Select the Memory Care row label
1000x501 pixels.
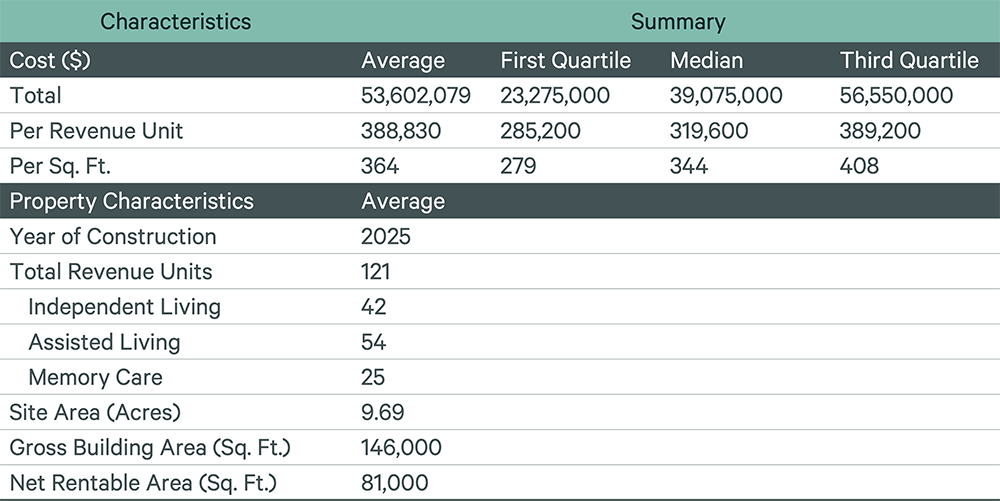(96, 377)
